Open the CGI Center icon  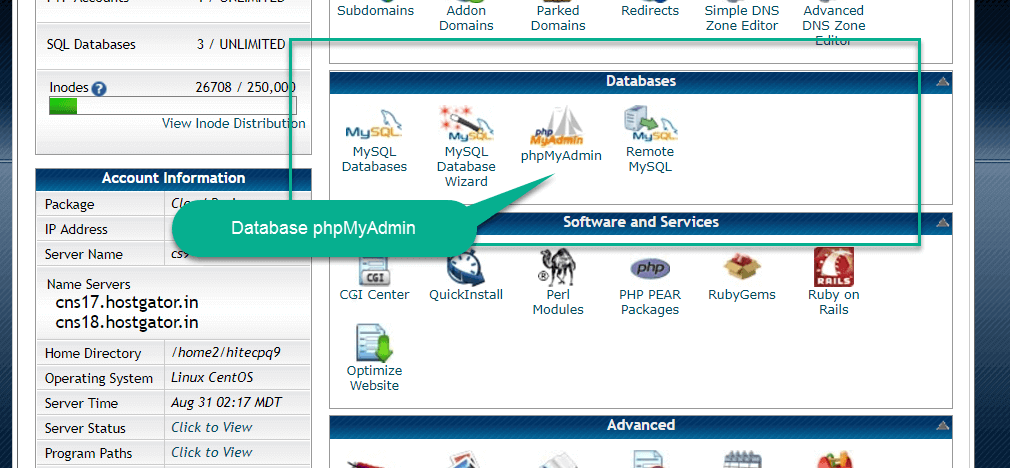374,267
